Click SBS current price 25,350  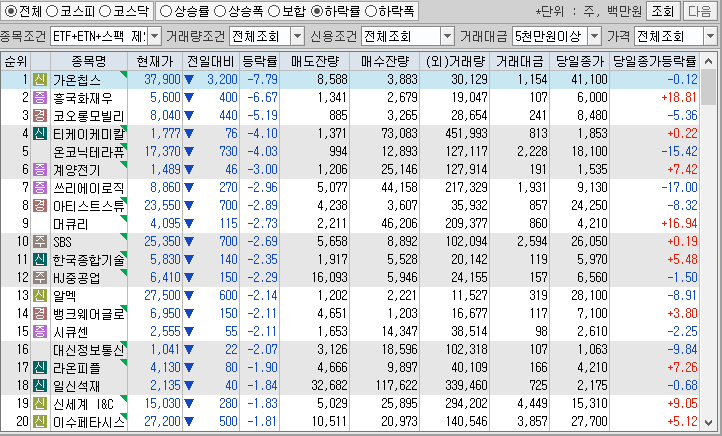click(162, 241)
